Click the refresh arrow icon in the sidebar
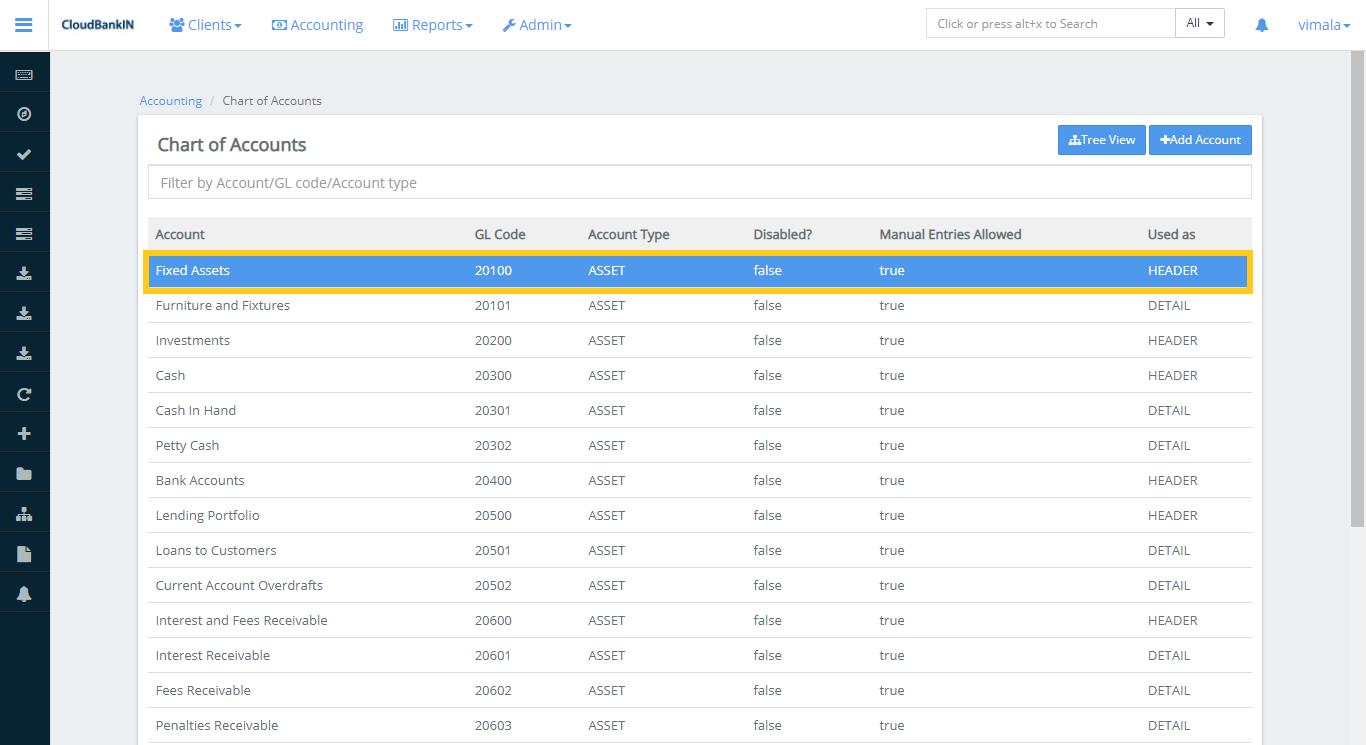Image resolution: width=1366 pixels, height=745 pixels. coord(24,393)
